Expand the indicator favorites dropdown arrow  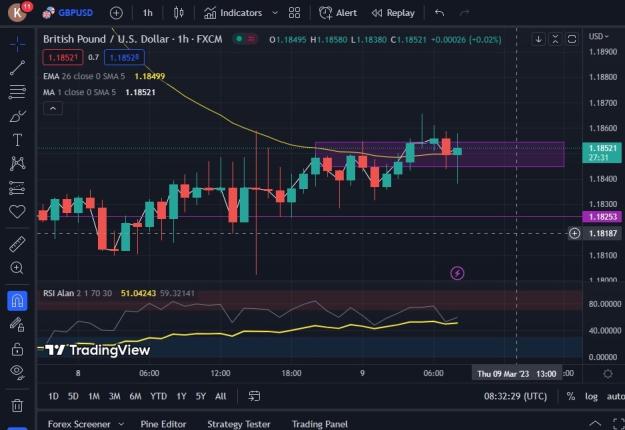pos(275,13)
